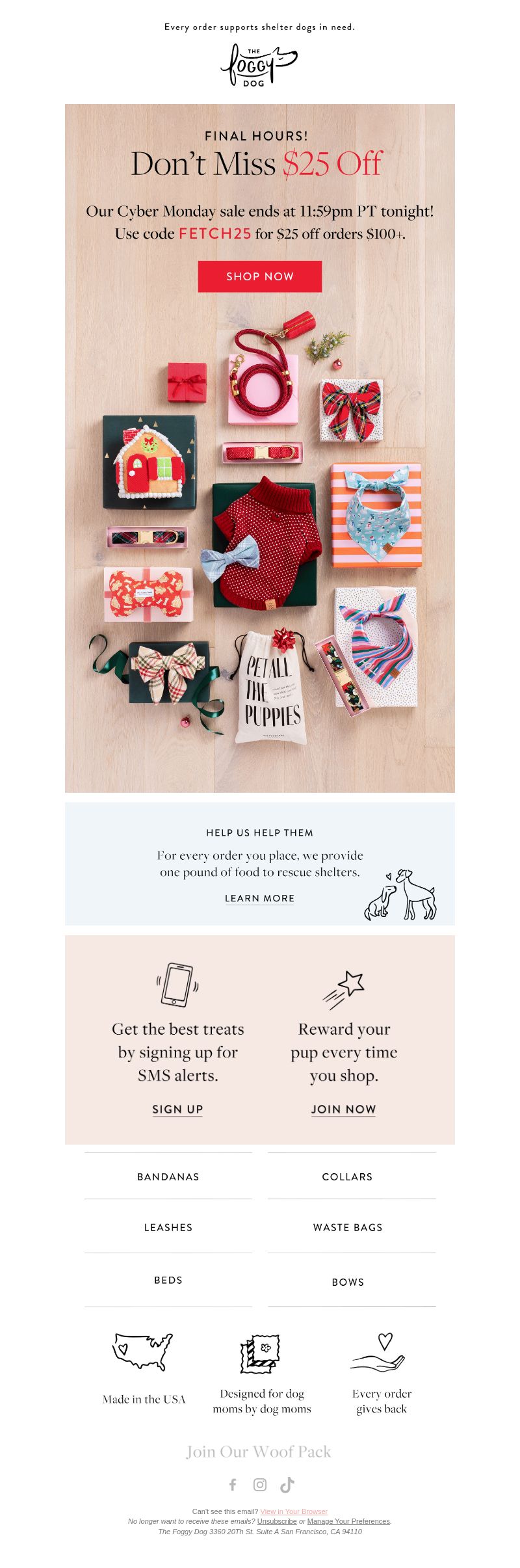Open the BANDANAS category
Image resolution: width=520 pixels, height=1568 pixels.
pos(168,1176)
